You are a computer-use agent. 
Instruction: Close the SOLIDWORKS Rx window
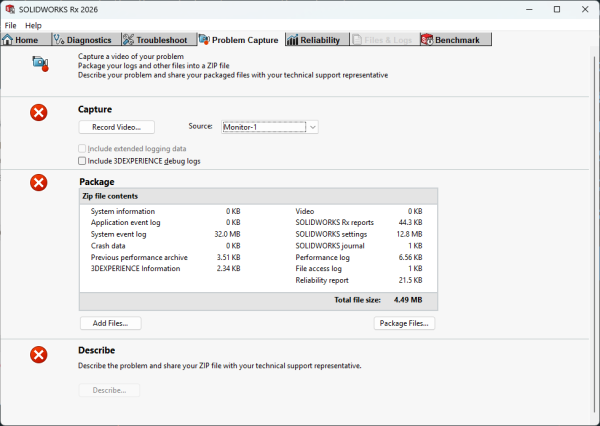[x=585, y=10]
